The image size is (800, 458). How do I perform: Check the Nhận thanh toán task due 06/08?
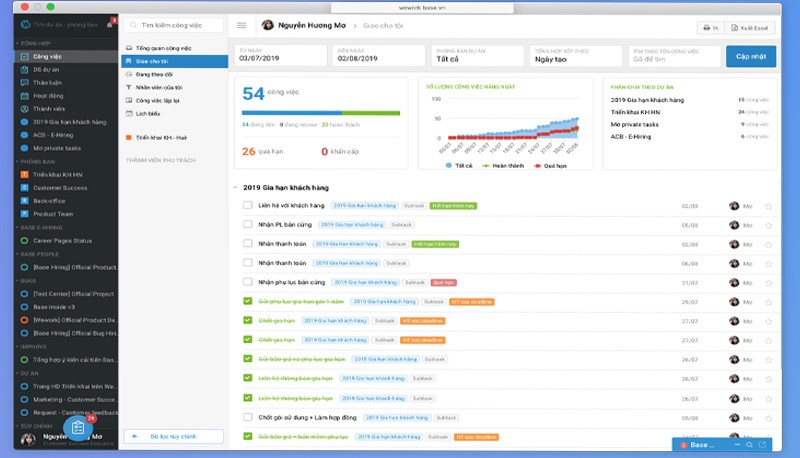247,263
